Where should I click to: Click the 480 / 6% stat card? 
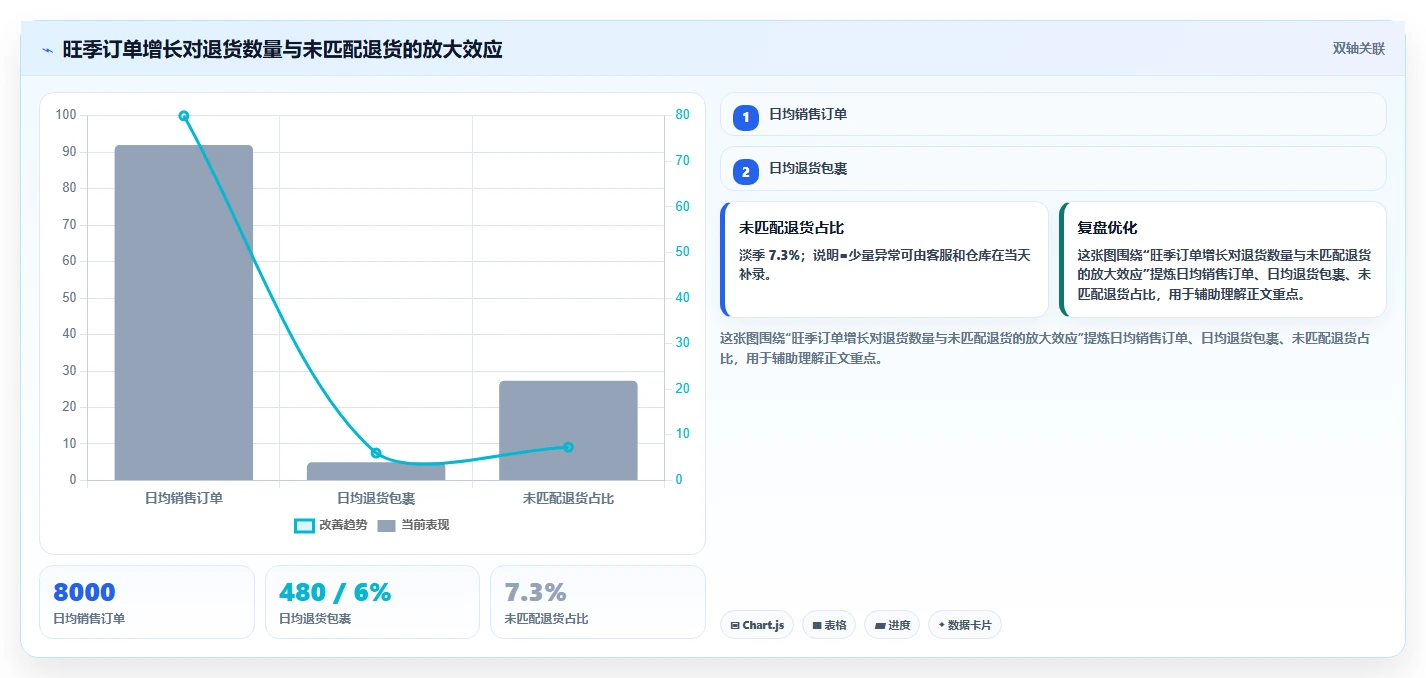coord(372,602)
